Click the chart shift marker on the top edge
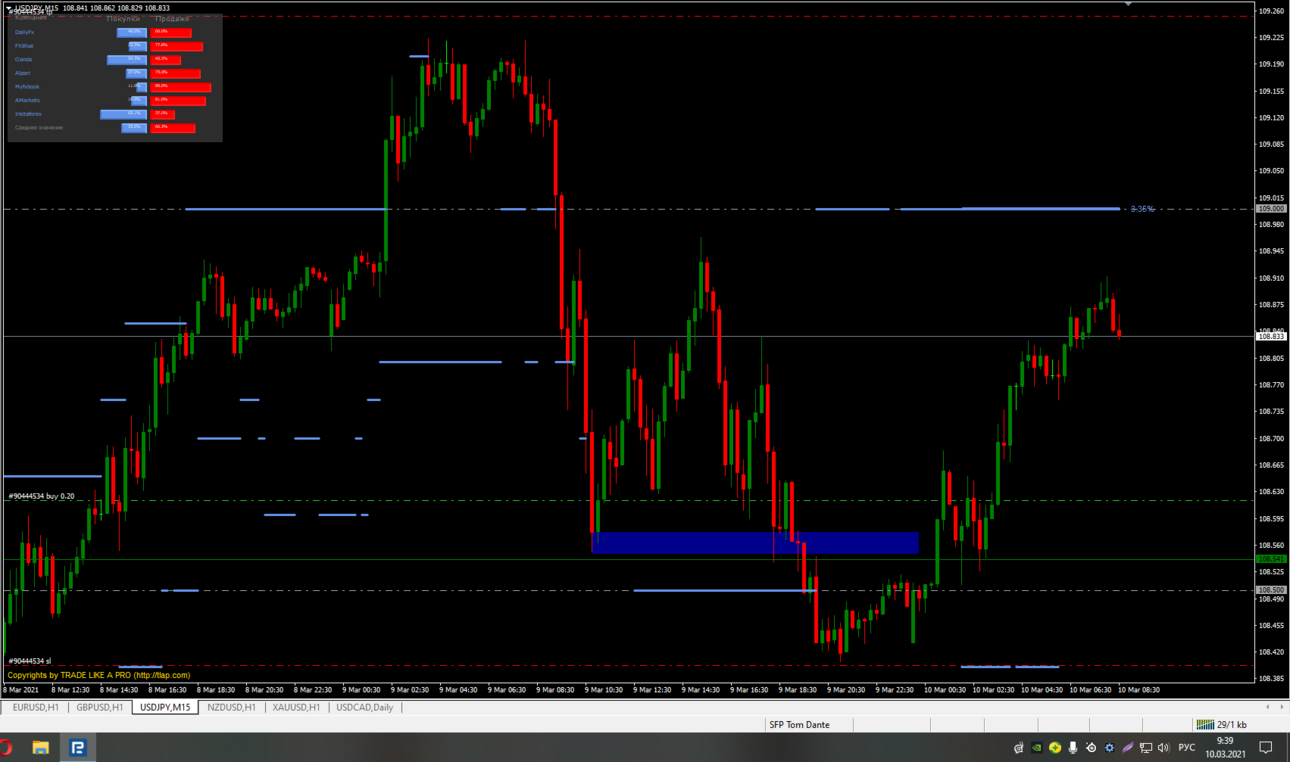The image size is (1290, 762). point(1128,4)
